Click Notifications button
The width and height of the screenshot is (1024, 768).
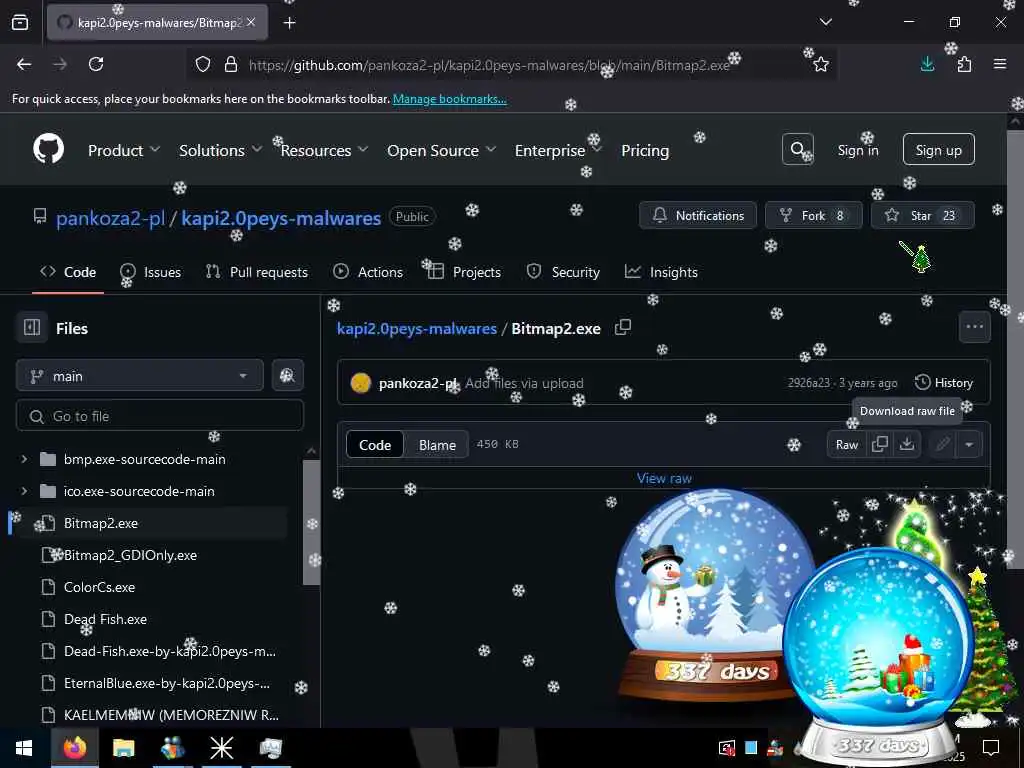point(697,215)
